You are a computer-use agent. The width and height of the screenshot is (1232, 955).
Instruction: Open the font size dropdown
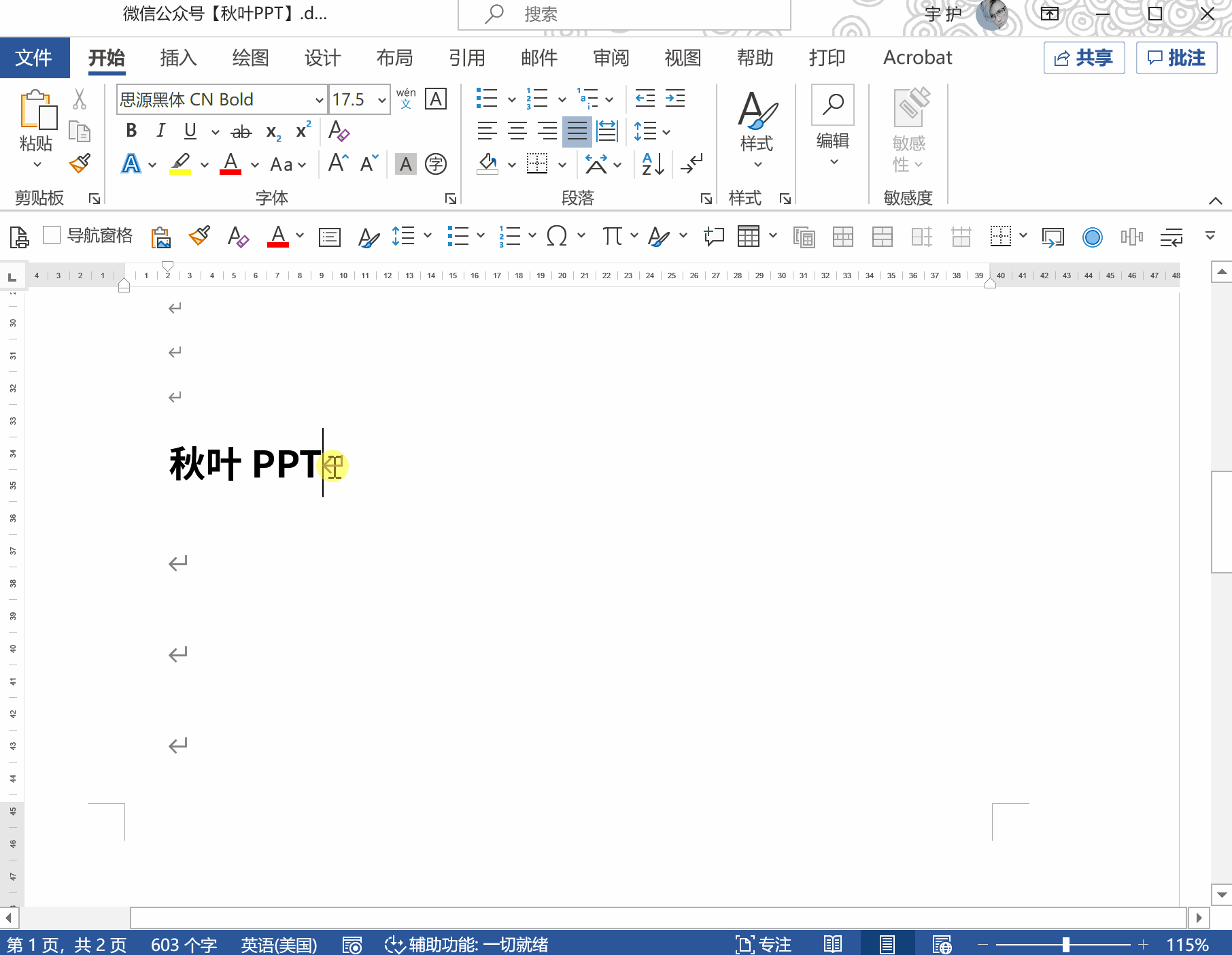(382, 100)
